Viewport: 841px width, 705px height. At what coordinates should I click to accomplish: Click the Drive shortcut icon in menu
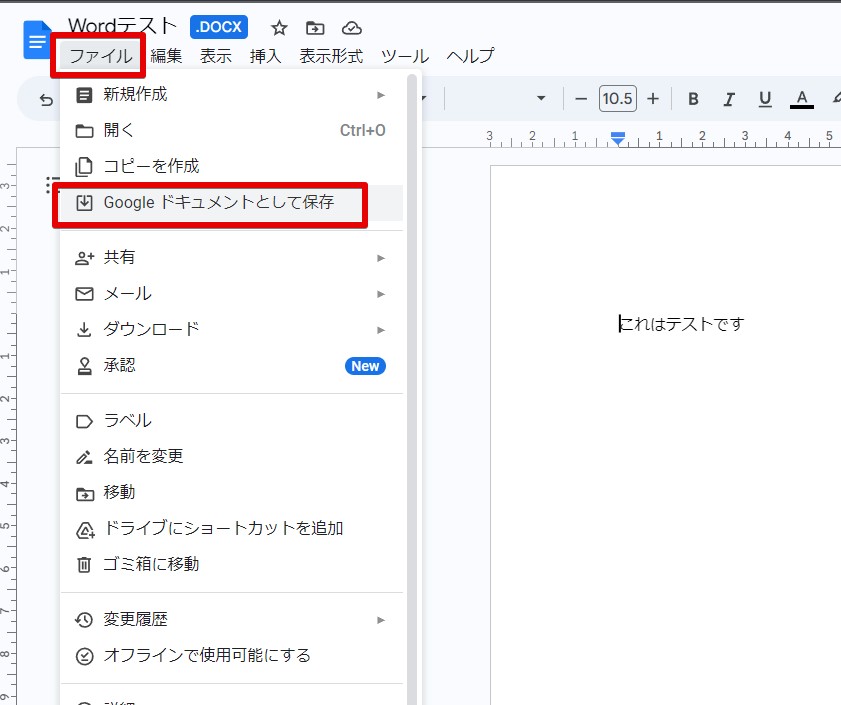click(85, 530)
